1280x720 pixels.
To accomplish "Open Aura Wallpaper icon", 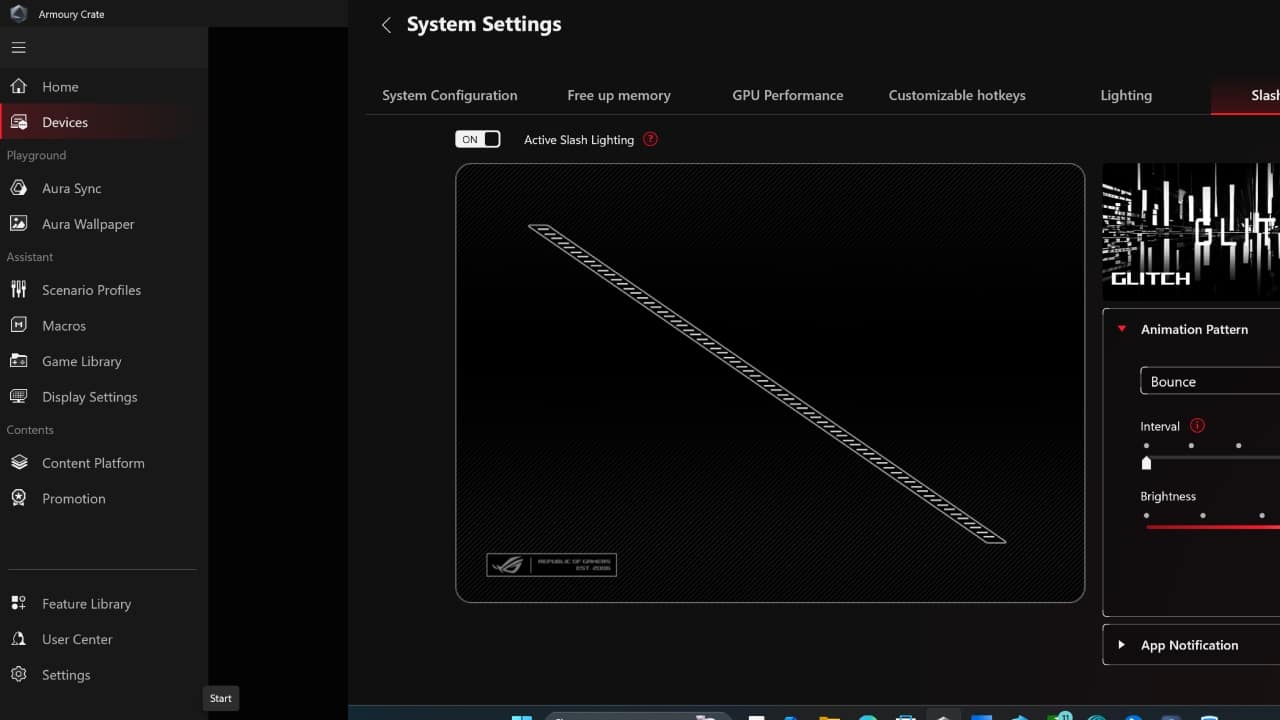I will pyautogui.click(x=18, y=224).
